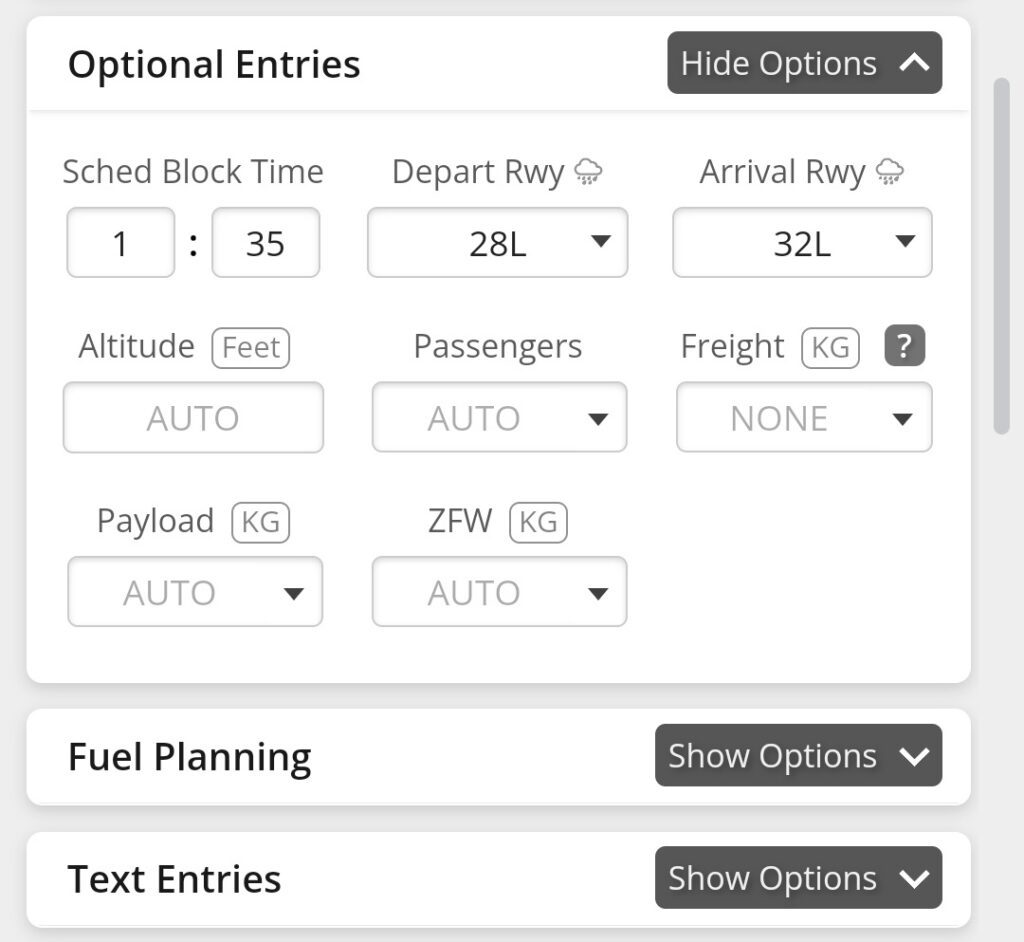This screenshot has width=1024, height=942.
Task: Open the Freight help question mark
Action: coord(904,346)
